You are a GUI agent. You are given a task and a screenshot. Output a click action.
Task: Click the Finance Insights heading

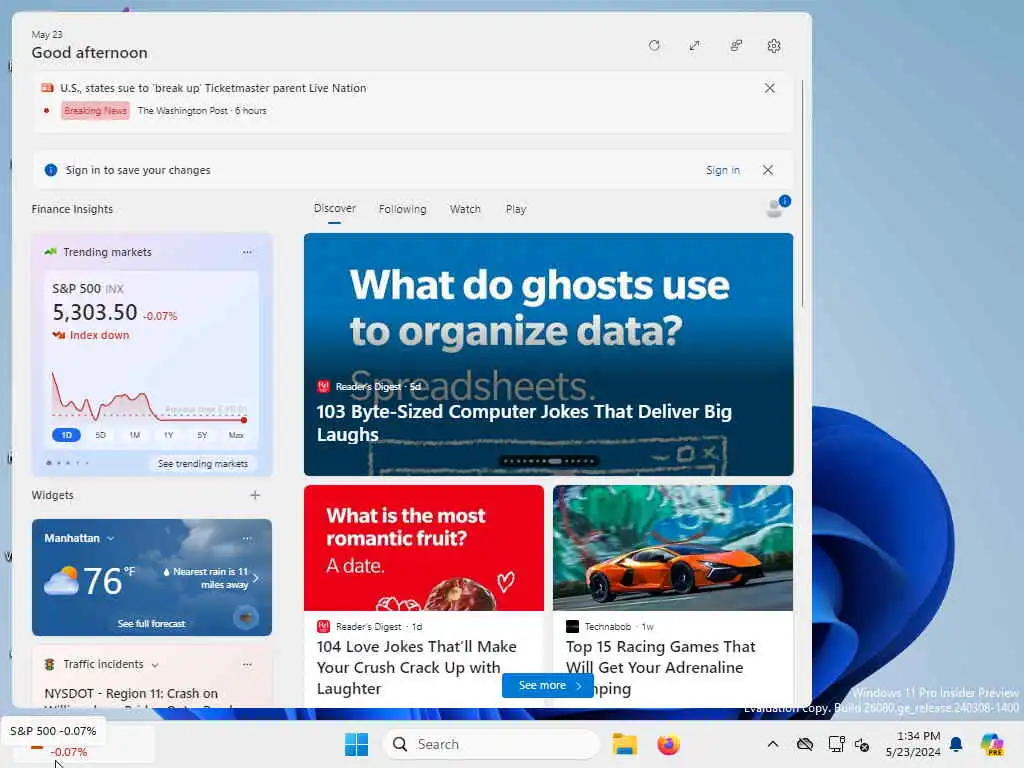pos(72,209)
